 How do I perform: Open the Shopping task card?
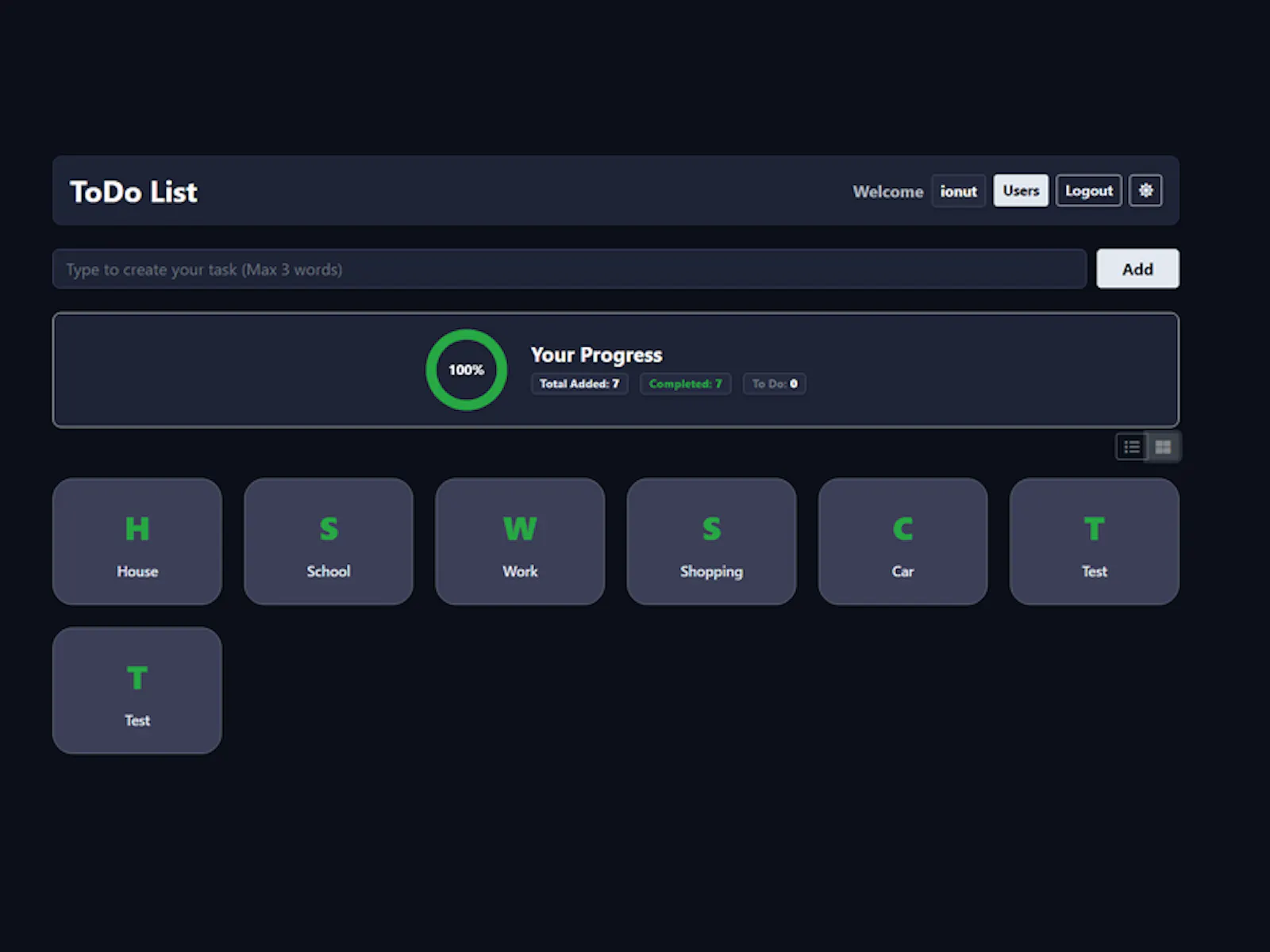(x=711, y=541)
